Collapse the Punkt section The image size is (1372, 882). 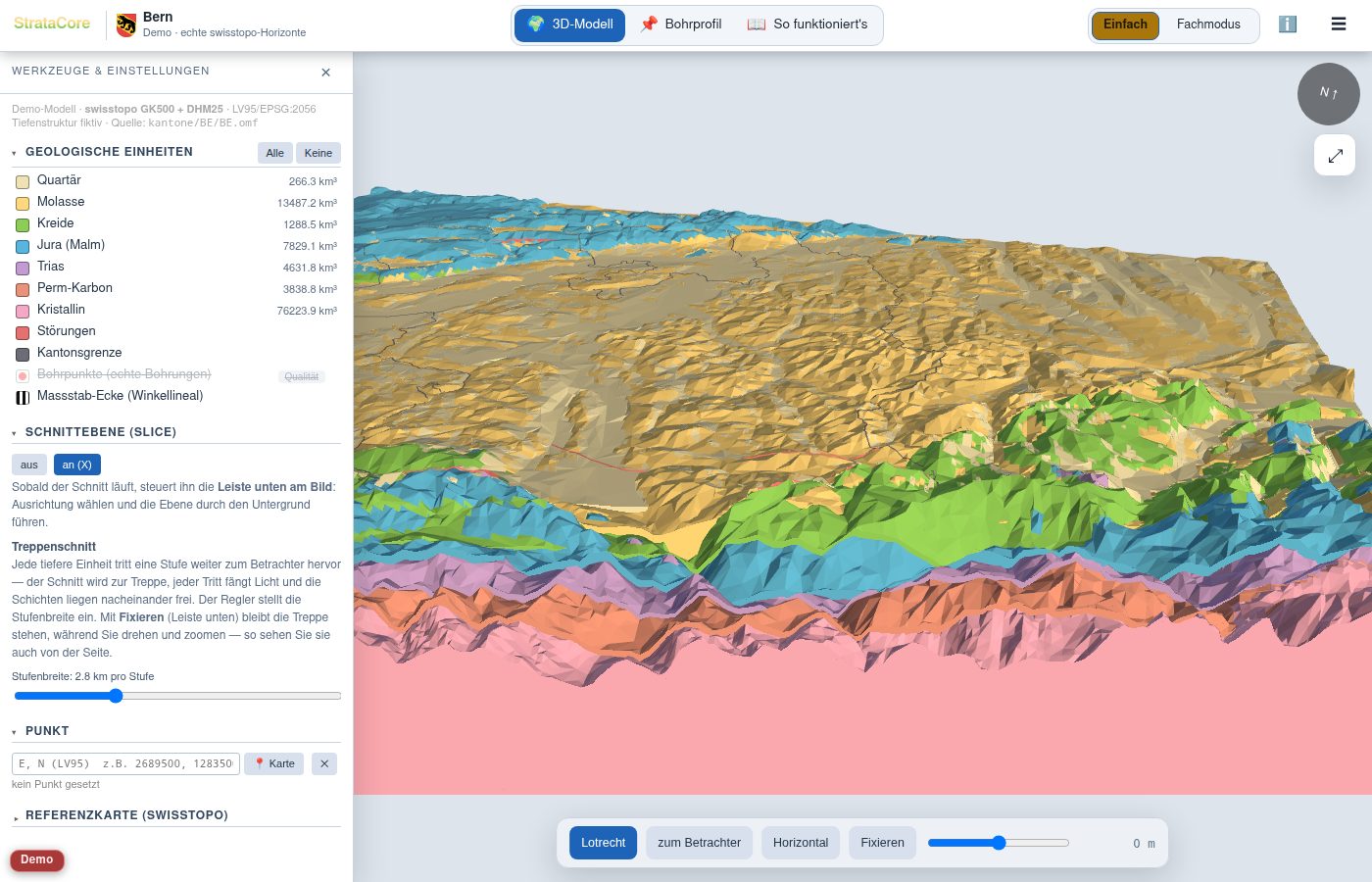point(40,731)
